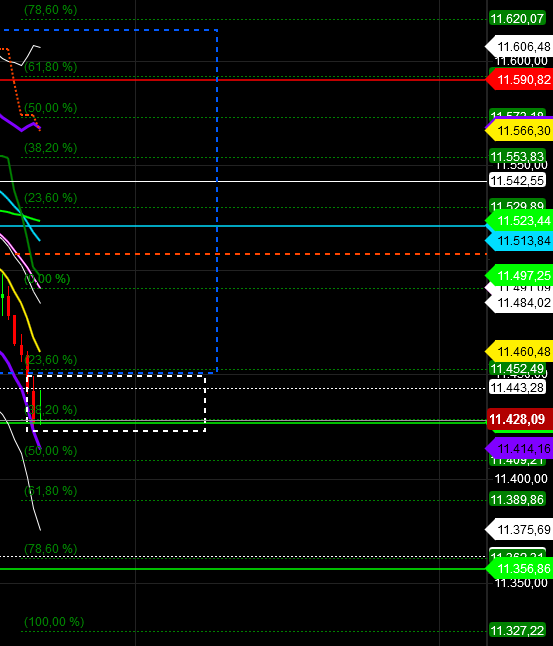
Task: Select the lower (50,00 %) Fibonacci label
Action: point(51,451)
